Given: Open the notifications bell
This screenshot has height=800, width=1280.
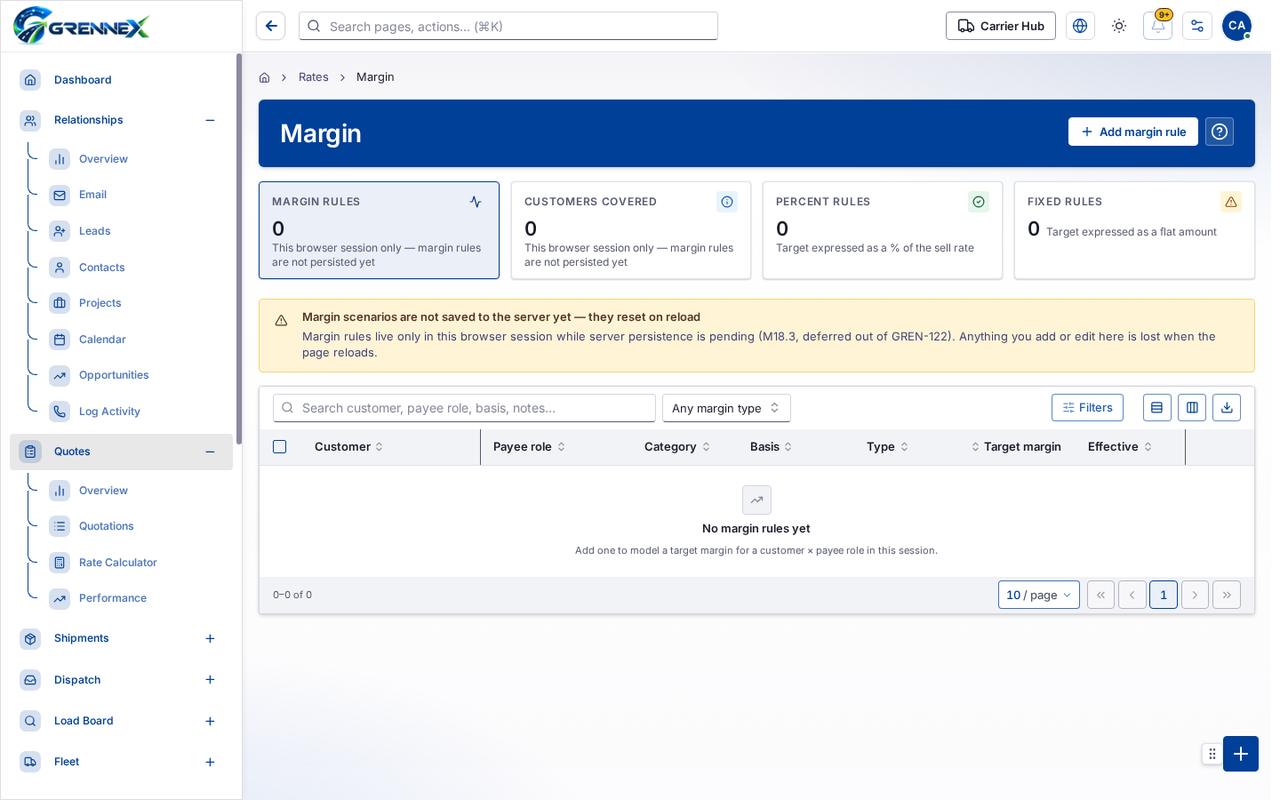Looking at the screenshot, I should [x=1158, y=26].
